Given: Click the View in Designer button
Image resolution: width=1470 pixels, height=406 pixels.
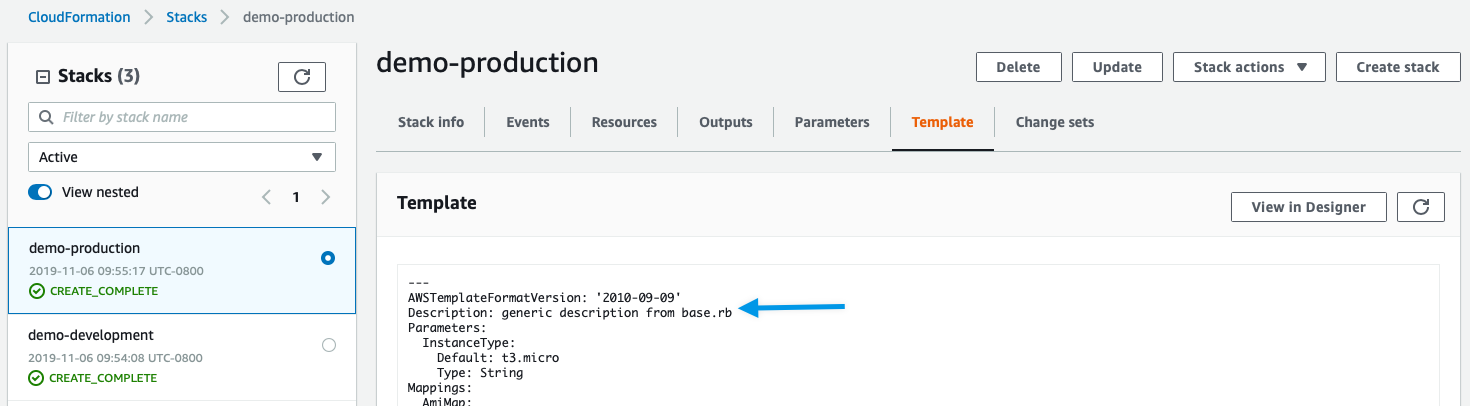Looking at the screenshot, I should click(1309, 207).
